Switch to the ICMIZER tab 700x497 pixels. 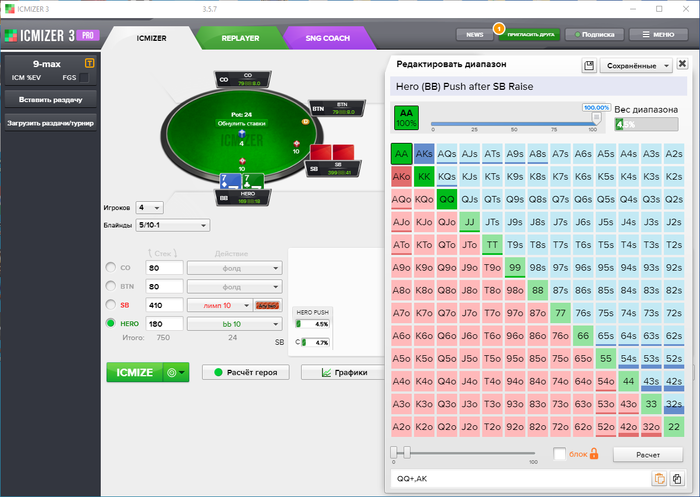[x=151, y=38]
